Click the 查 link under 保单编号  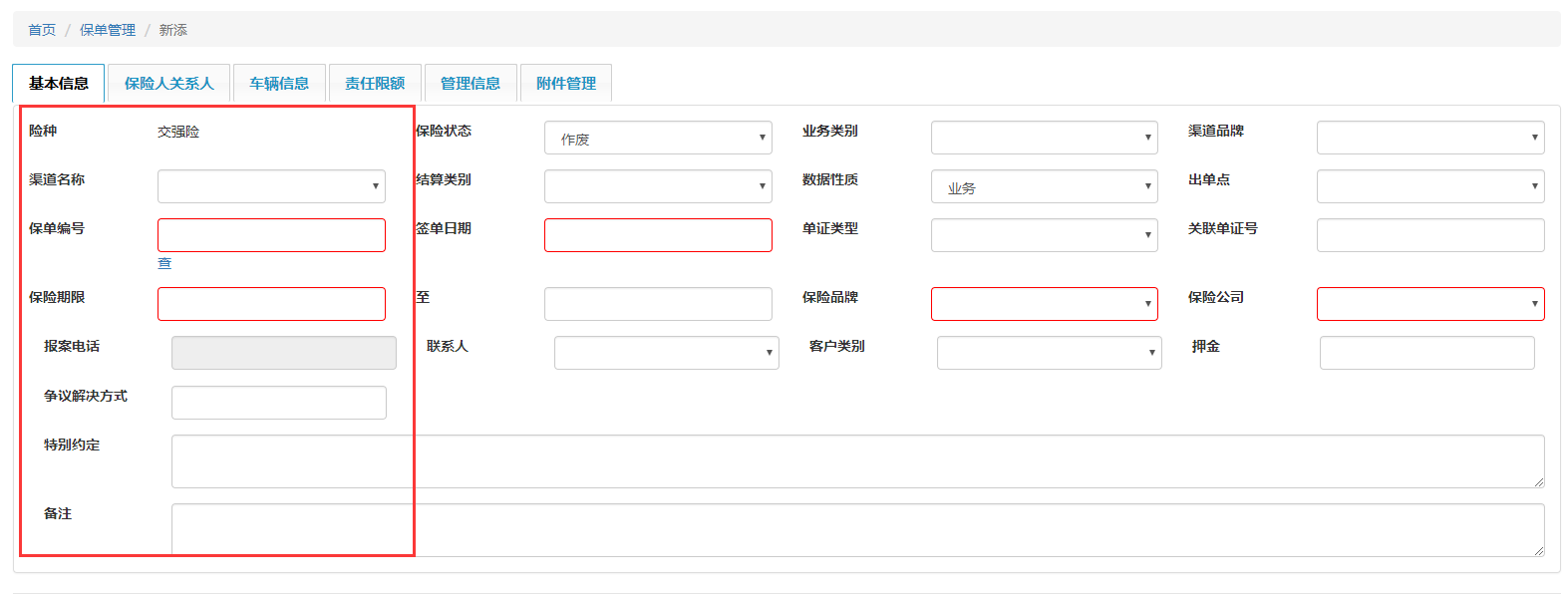pyautogui.click(x=164, y=263)
